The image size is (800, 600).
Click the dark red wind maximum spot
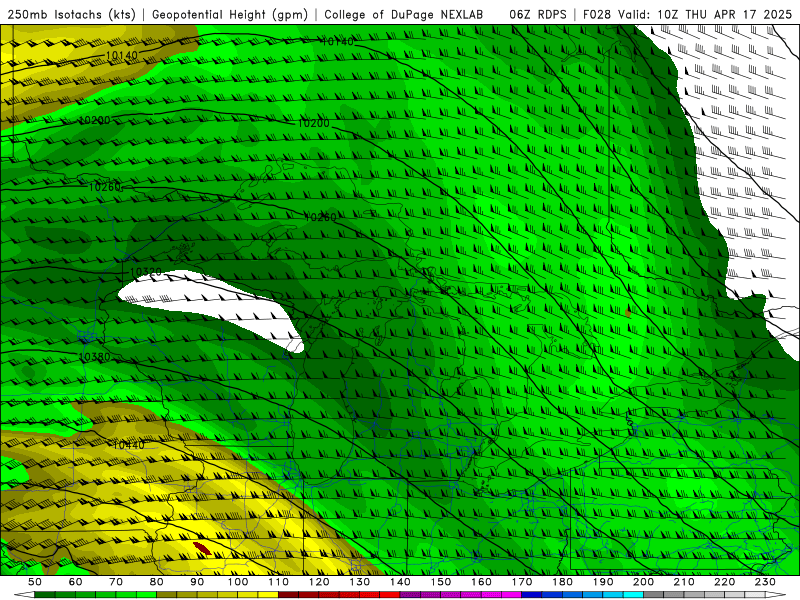tap(202, 548)
